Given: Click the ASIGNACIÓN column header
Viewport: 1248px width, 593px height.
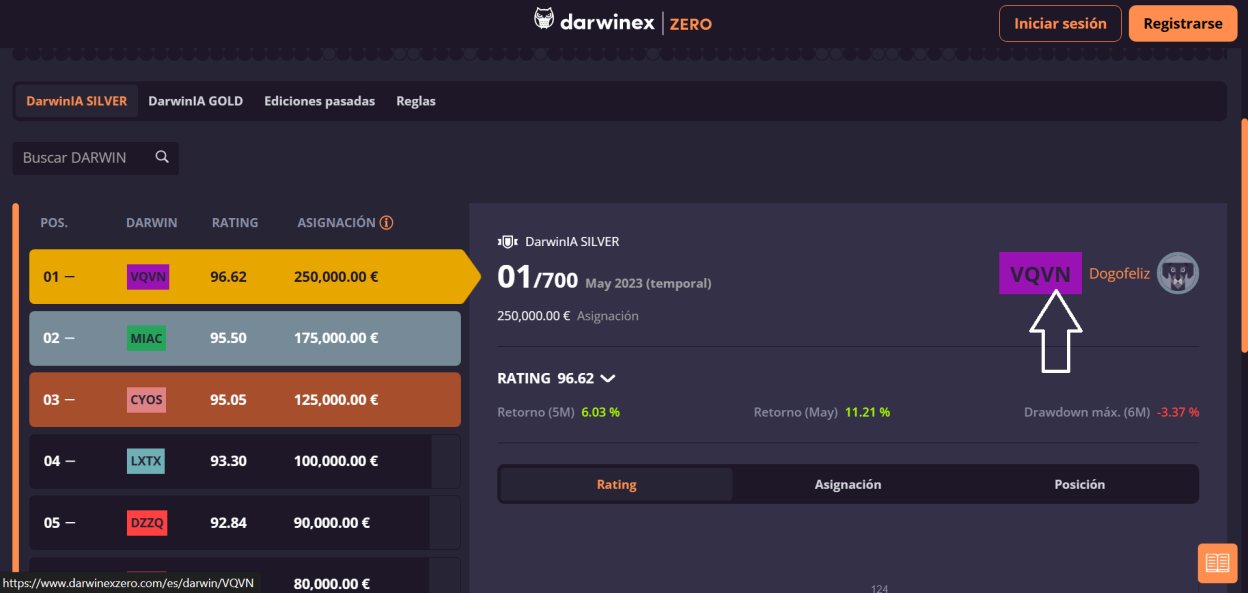Looking at the screenshot, I should pyautogui.click(x=336, y=223).
